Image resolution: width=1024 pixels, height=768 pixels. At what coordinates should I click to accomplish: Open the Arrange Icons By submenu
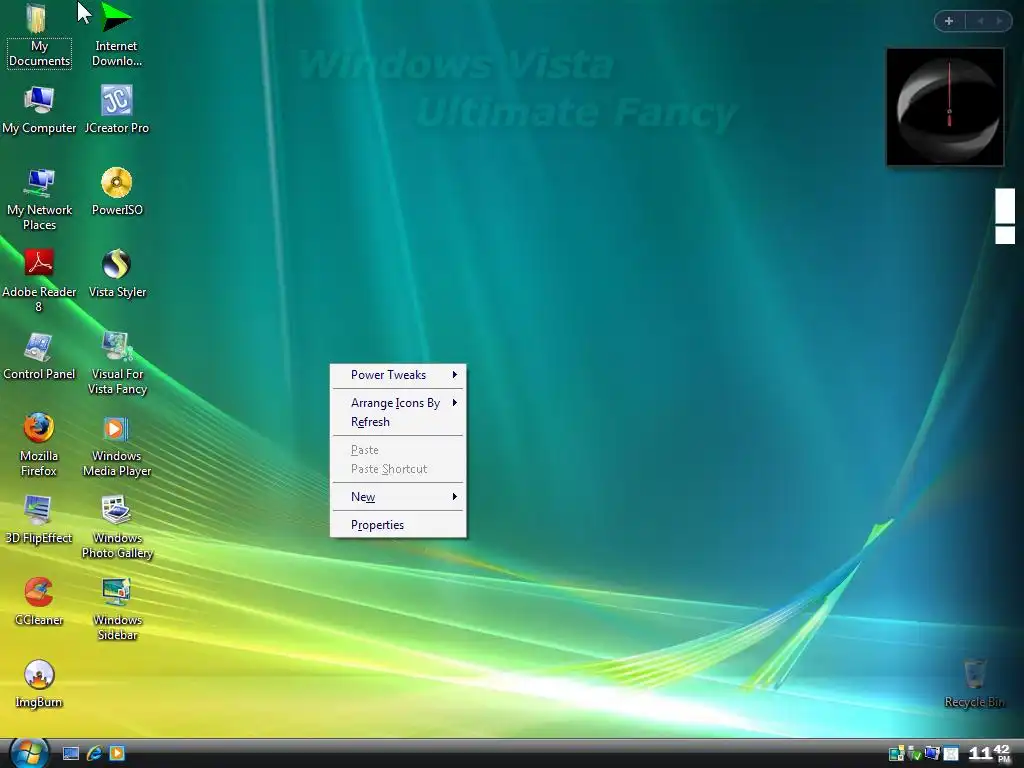point(398,403)
